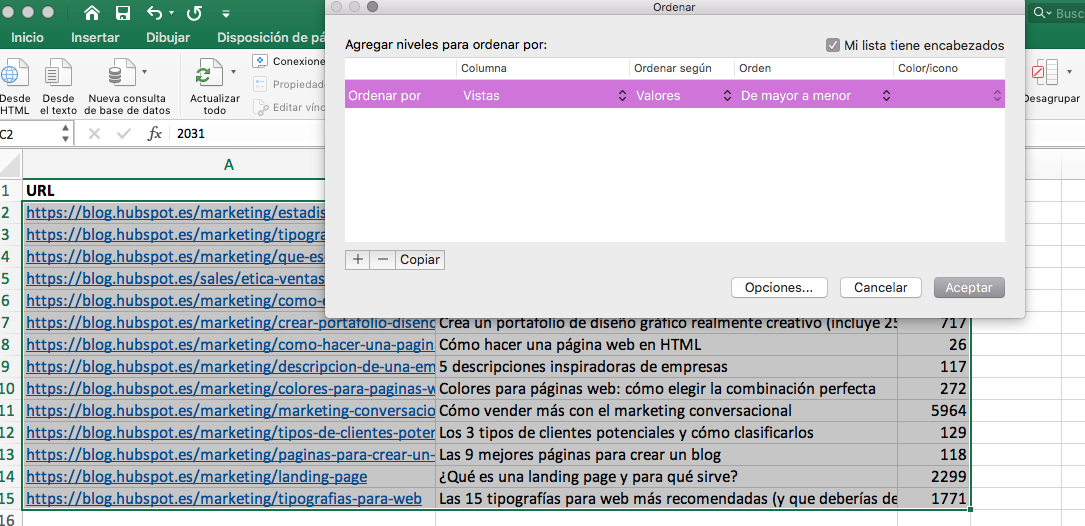Click the Redo circular arrow icon
Screen dimensions: 1085x526
coord(194,12)
